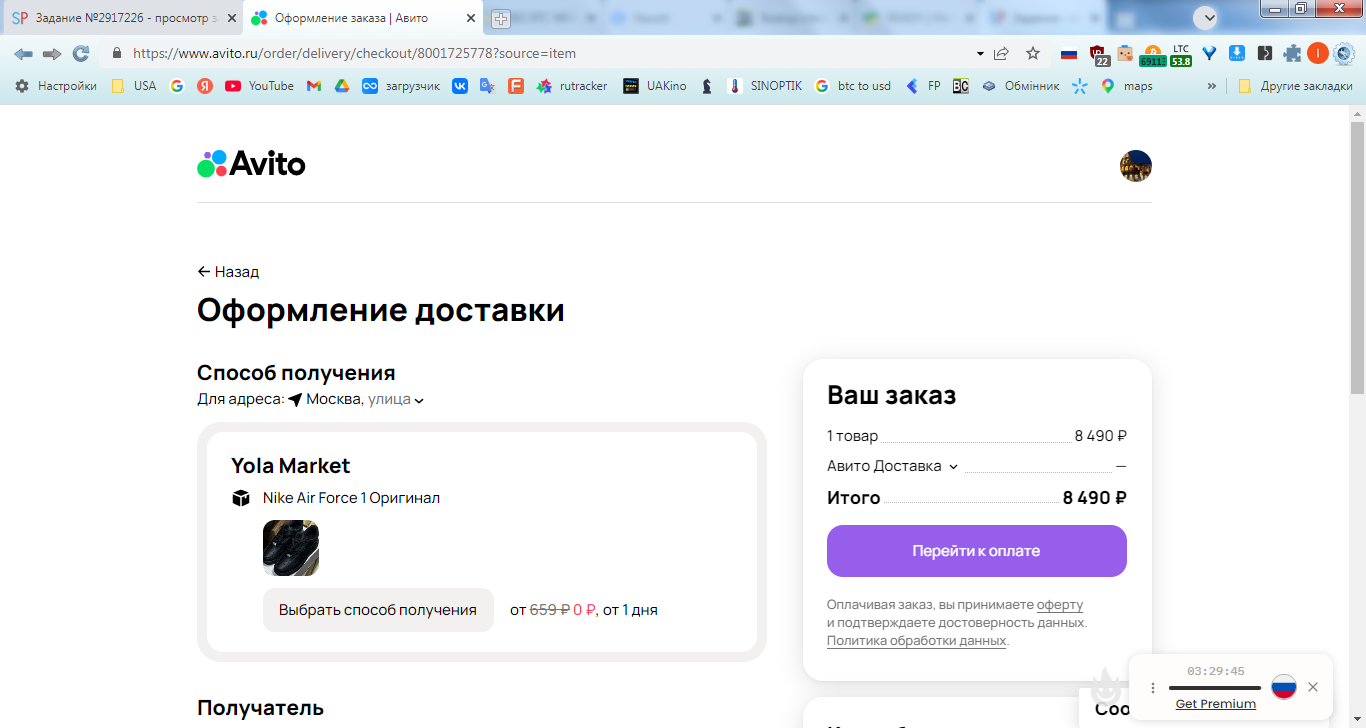Open the chess knight bookmark icon

(707, 86)
